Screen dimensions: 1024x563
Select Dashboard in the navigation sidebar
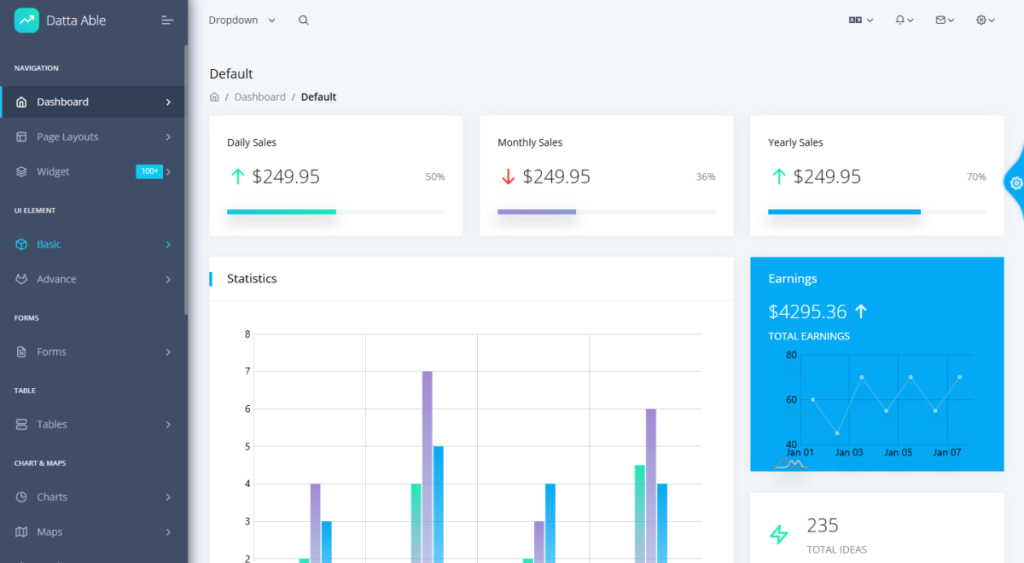[x=93, y=102]
